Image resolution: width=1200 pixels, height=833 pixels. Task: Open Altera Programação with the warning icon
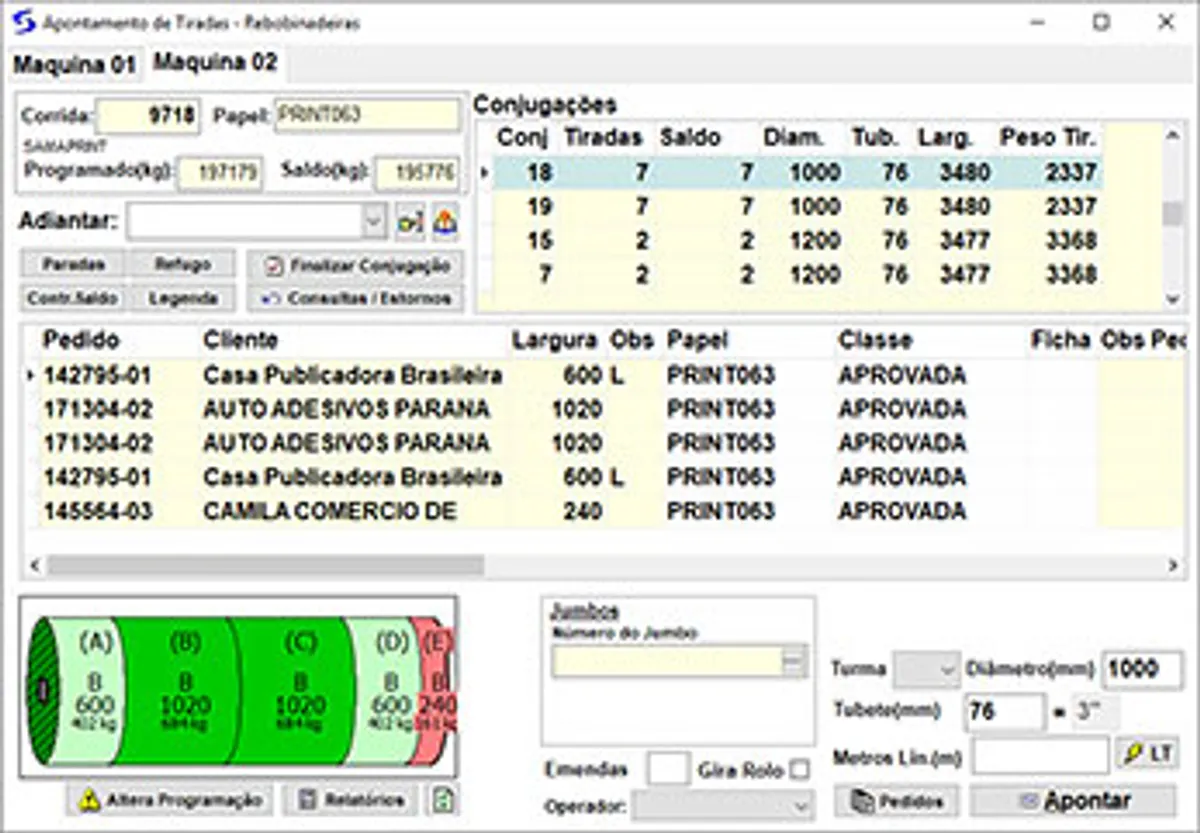(170, 800)
